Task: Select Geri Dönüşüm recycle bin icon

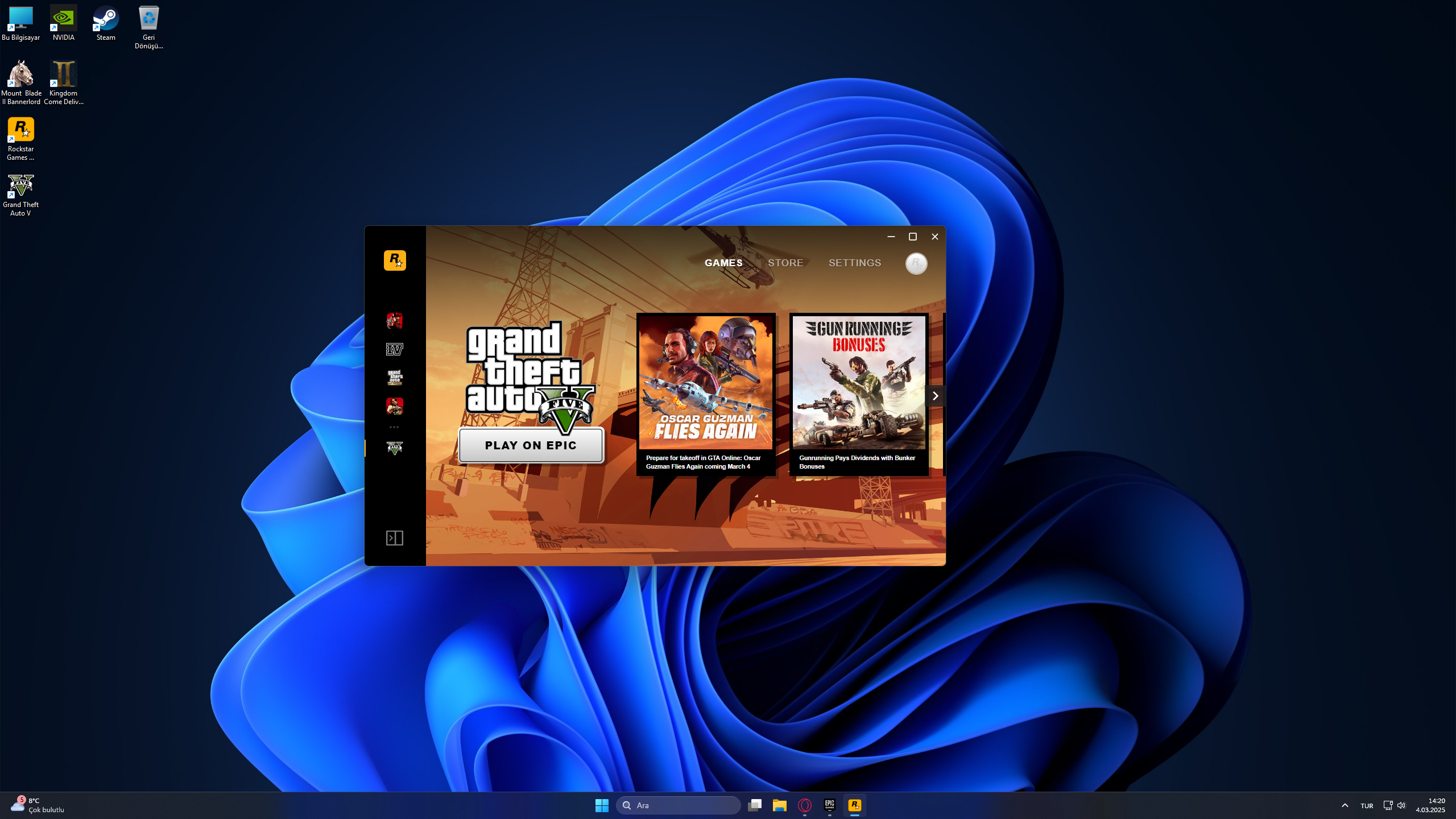Action: pos(149,27)
